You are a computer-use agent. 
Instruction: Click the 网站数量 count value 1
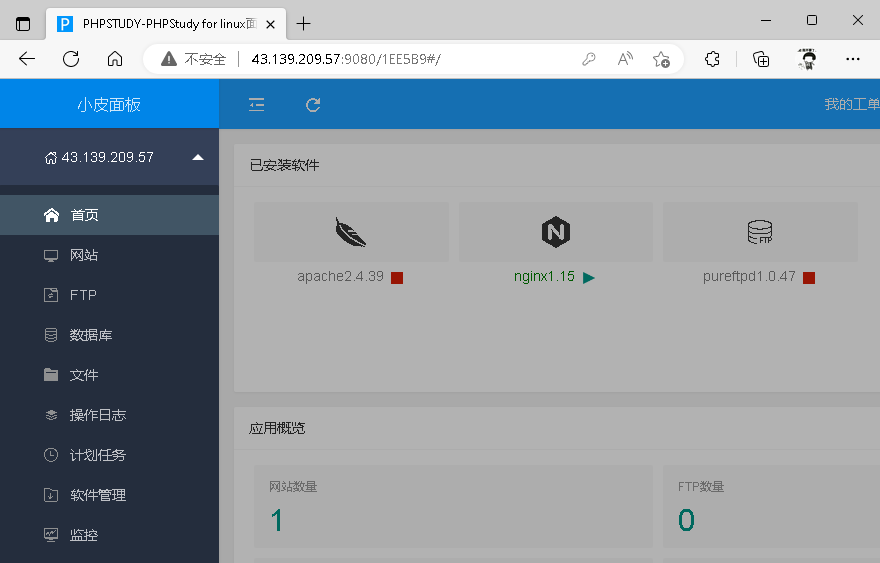[x=277, y=520]
